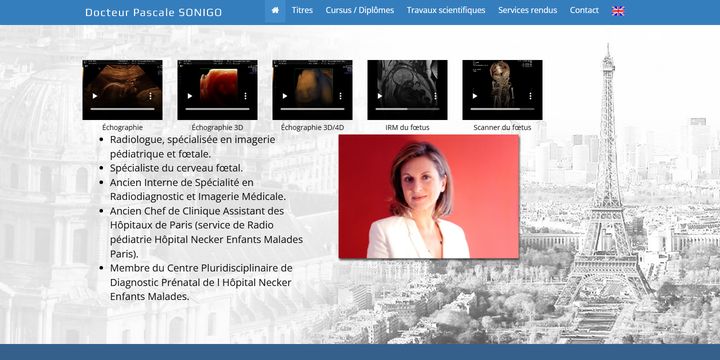
Task: Click the Docteur Pascale SONIGO site title
Action: [x=153, y=12]
